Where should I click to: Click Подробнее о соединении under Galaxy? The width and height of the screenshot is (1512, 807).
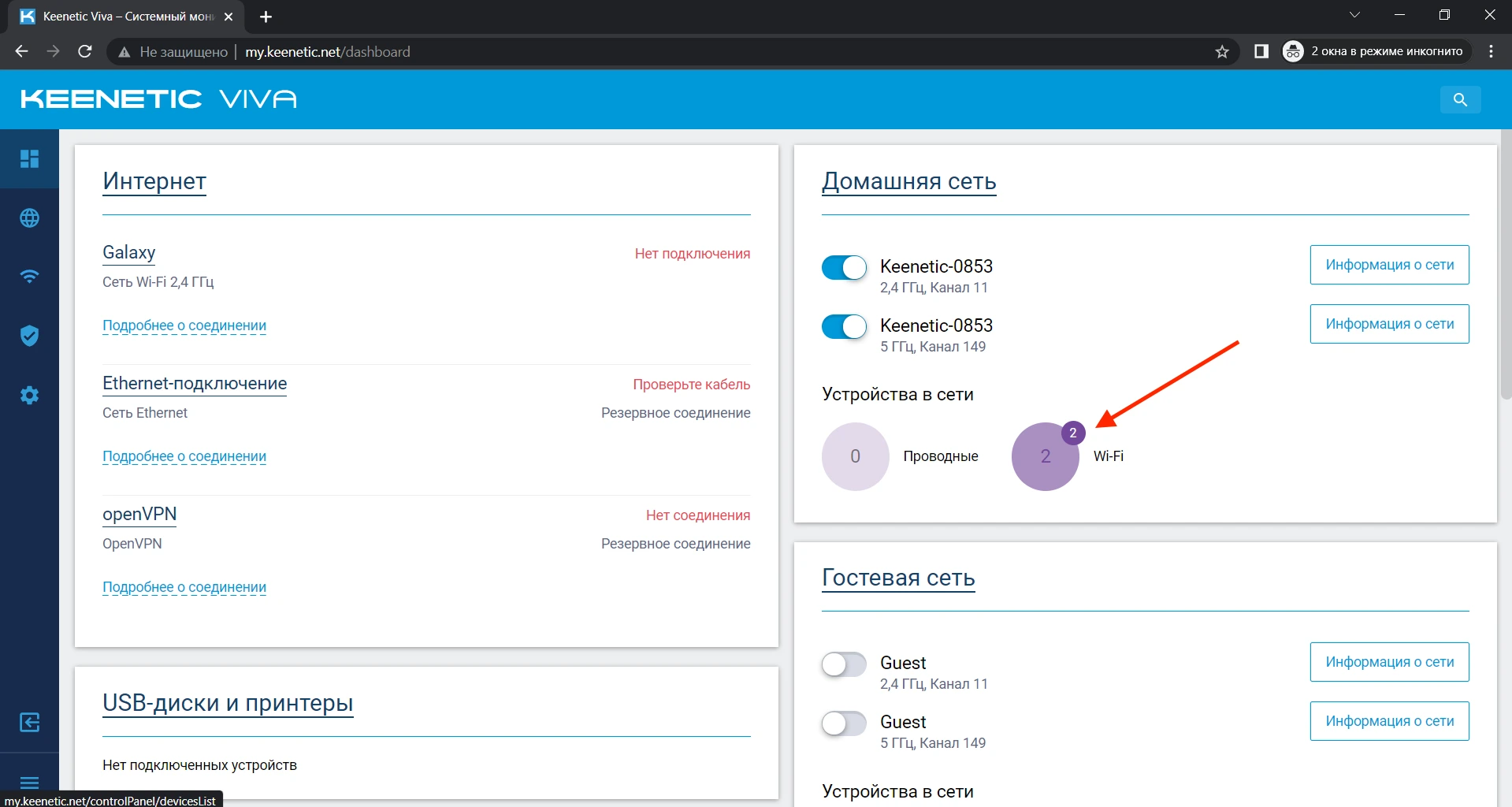184,325
